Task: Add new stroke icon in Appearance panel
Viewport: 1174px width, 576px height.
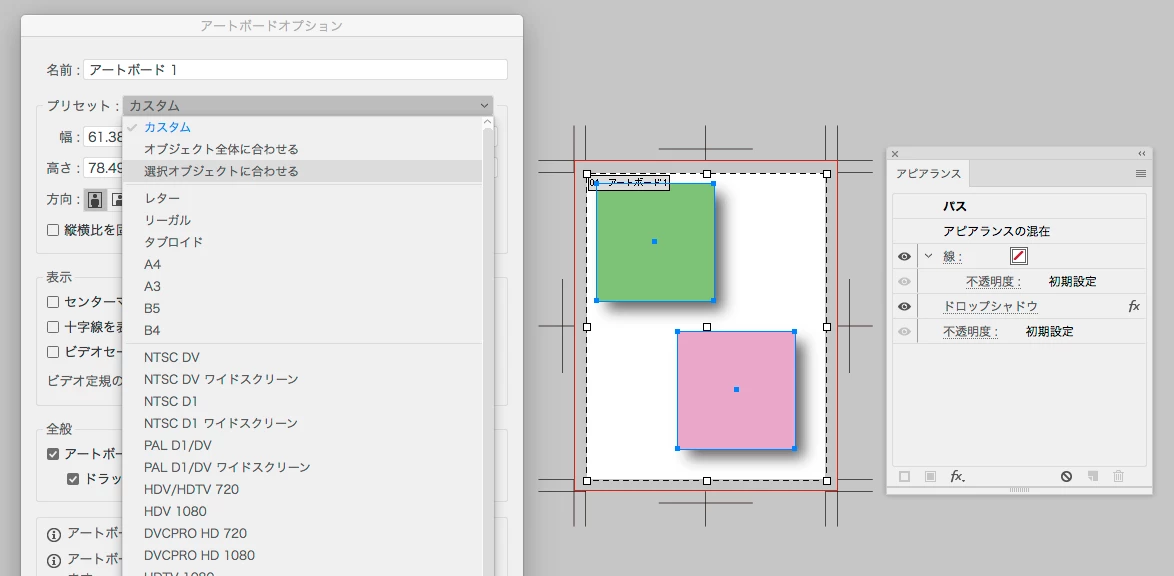Action: 904,476
